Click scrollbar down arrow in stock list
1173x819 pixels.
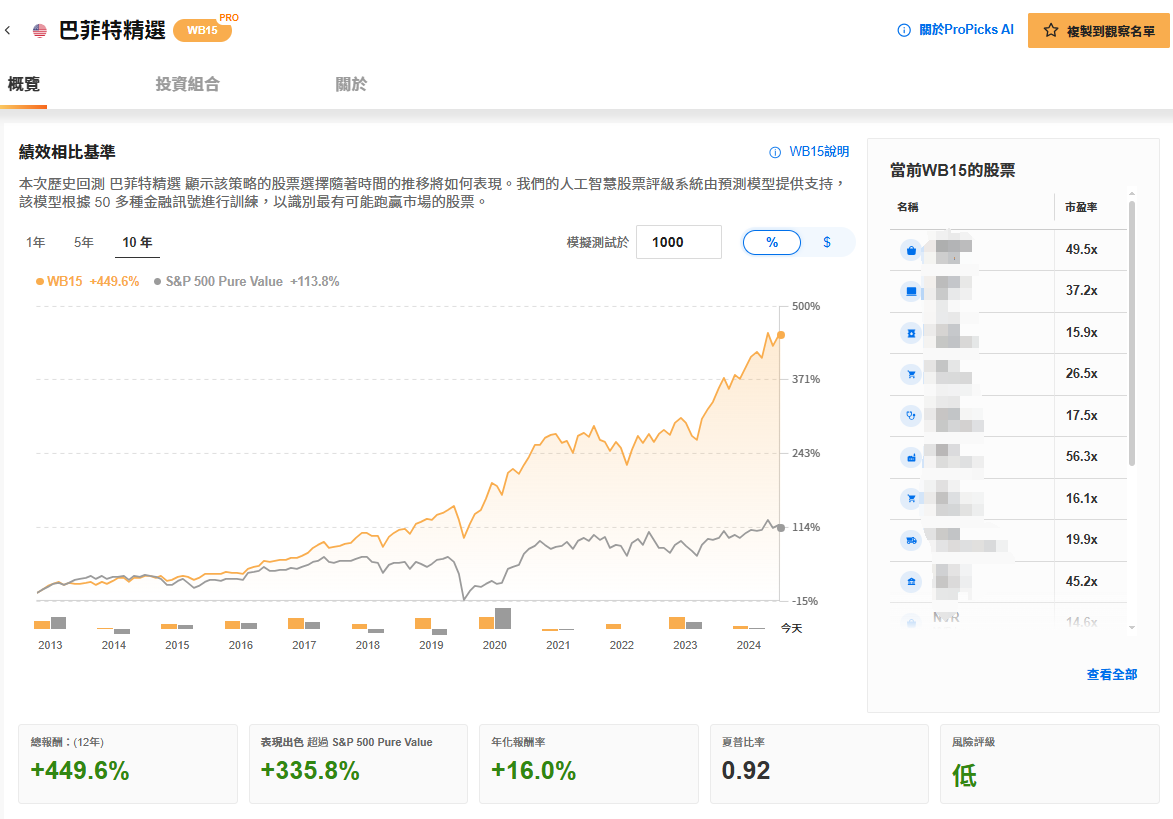(1132, 628)
